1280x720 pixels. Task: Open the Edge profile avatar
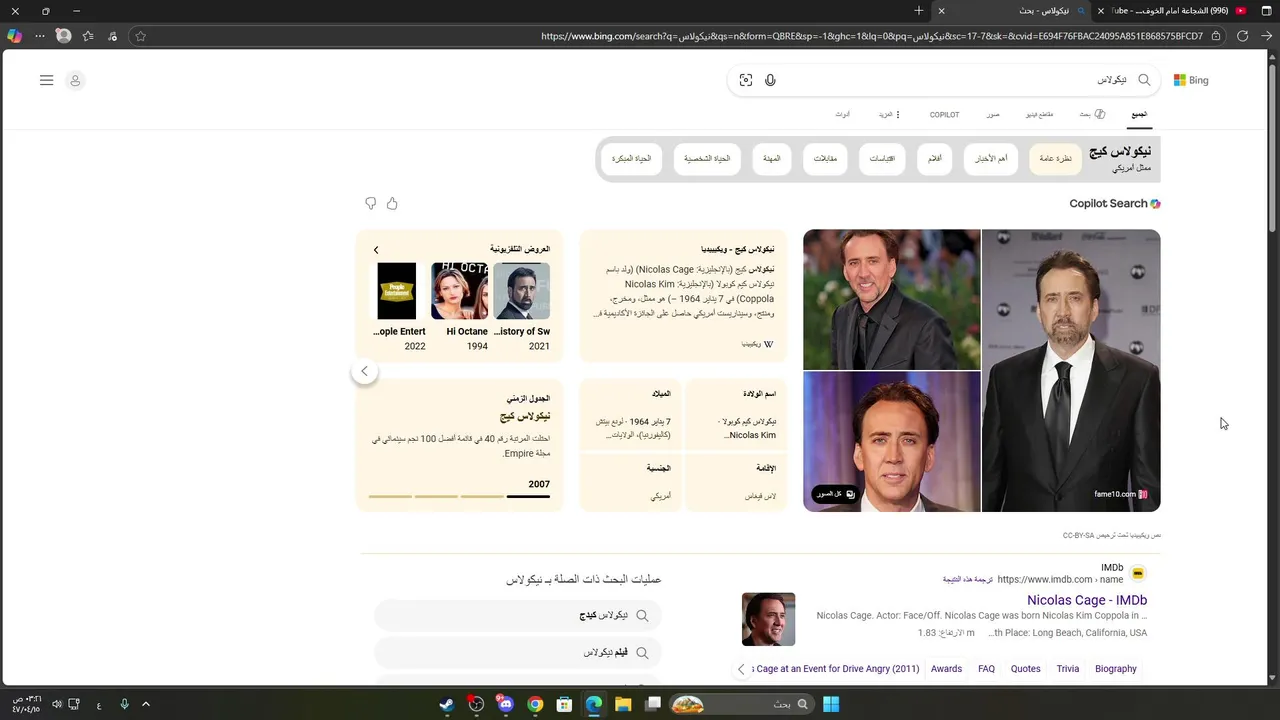click(x=64, y=36)
